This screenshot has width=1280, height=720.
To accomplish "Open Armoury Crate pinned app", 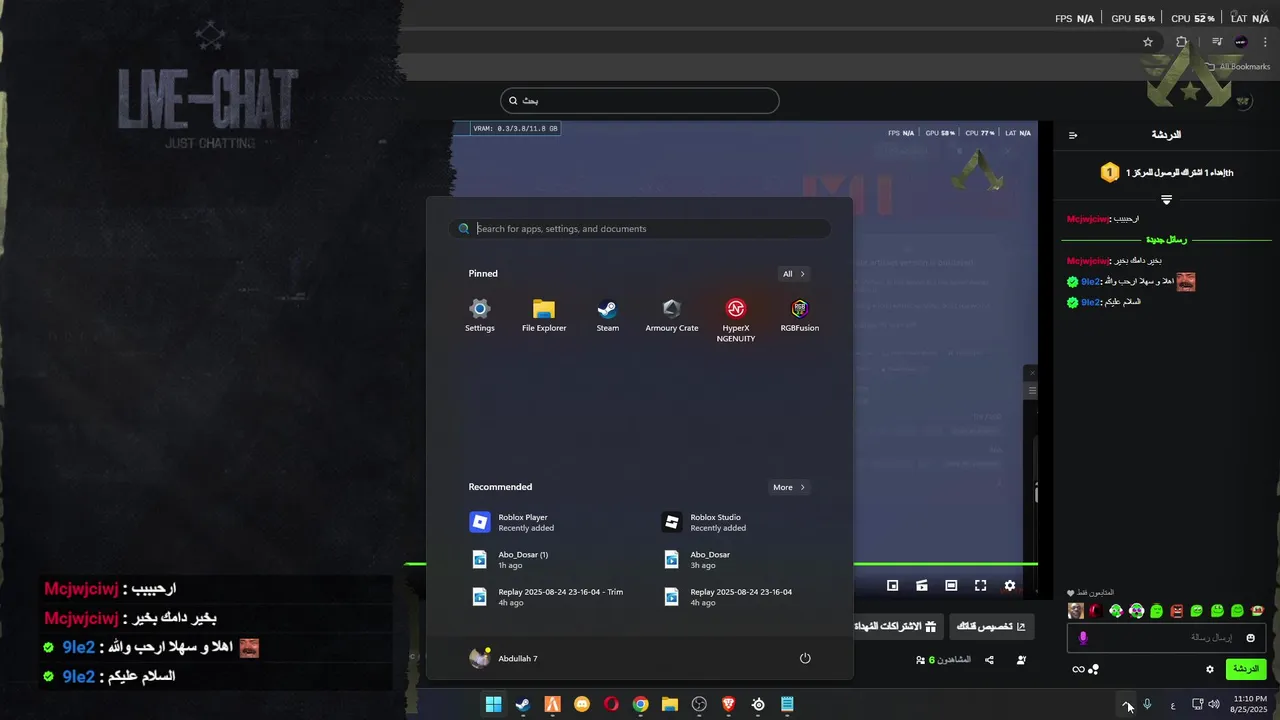I will tap(672, 315).
